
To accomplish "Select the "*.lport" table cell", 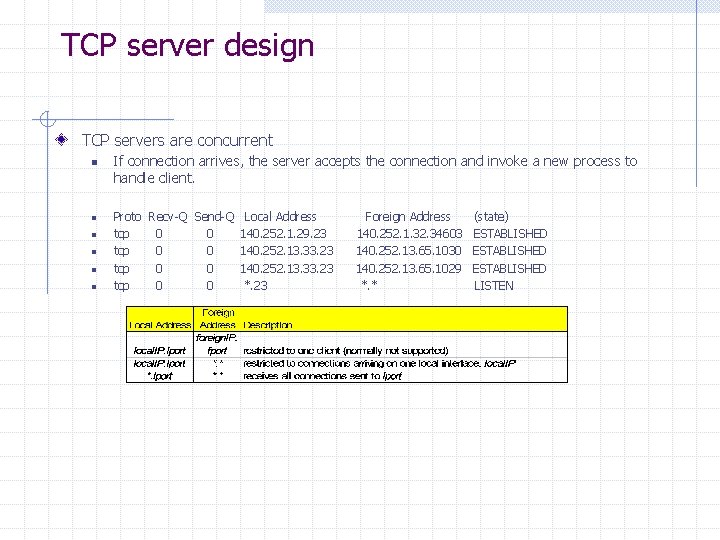I will 159,376.
